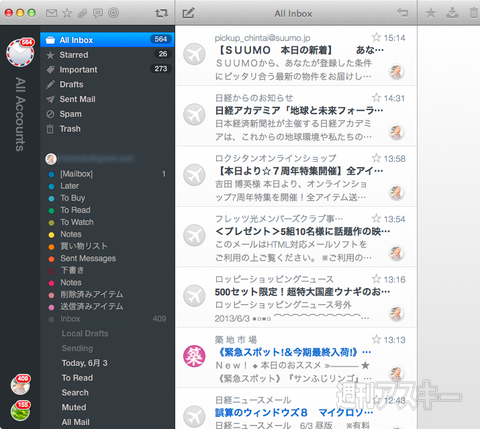Select the 買い物リスト label
The image size is (480, 429).
click(x=107, y=246)
